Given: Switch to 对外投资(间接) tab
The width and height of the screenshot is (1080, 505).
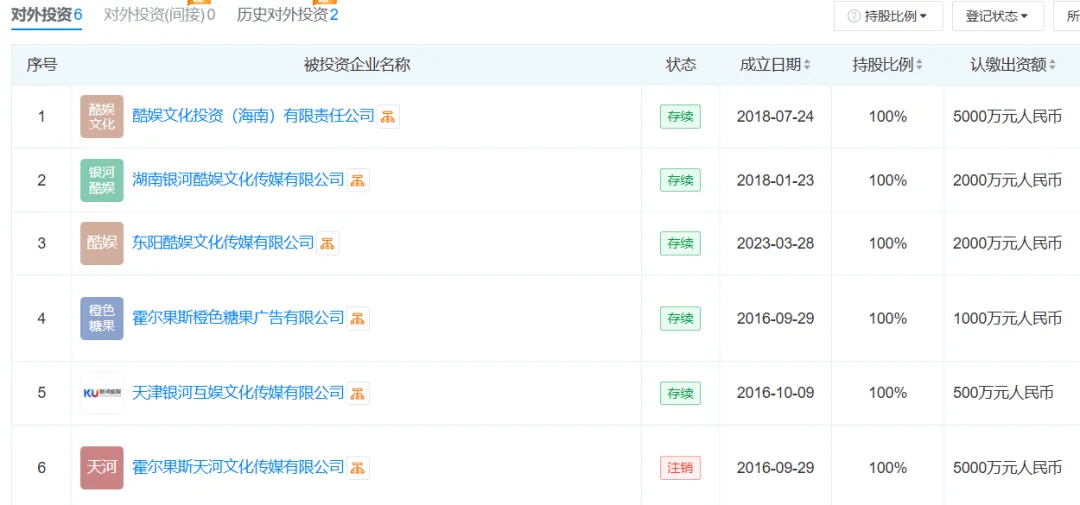Looking at the screenshot, I should pos(159,15).
